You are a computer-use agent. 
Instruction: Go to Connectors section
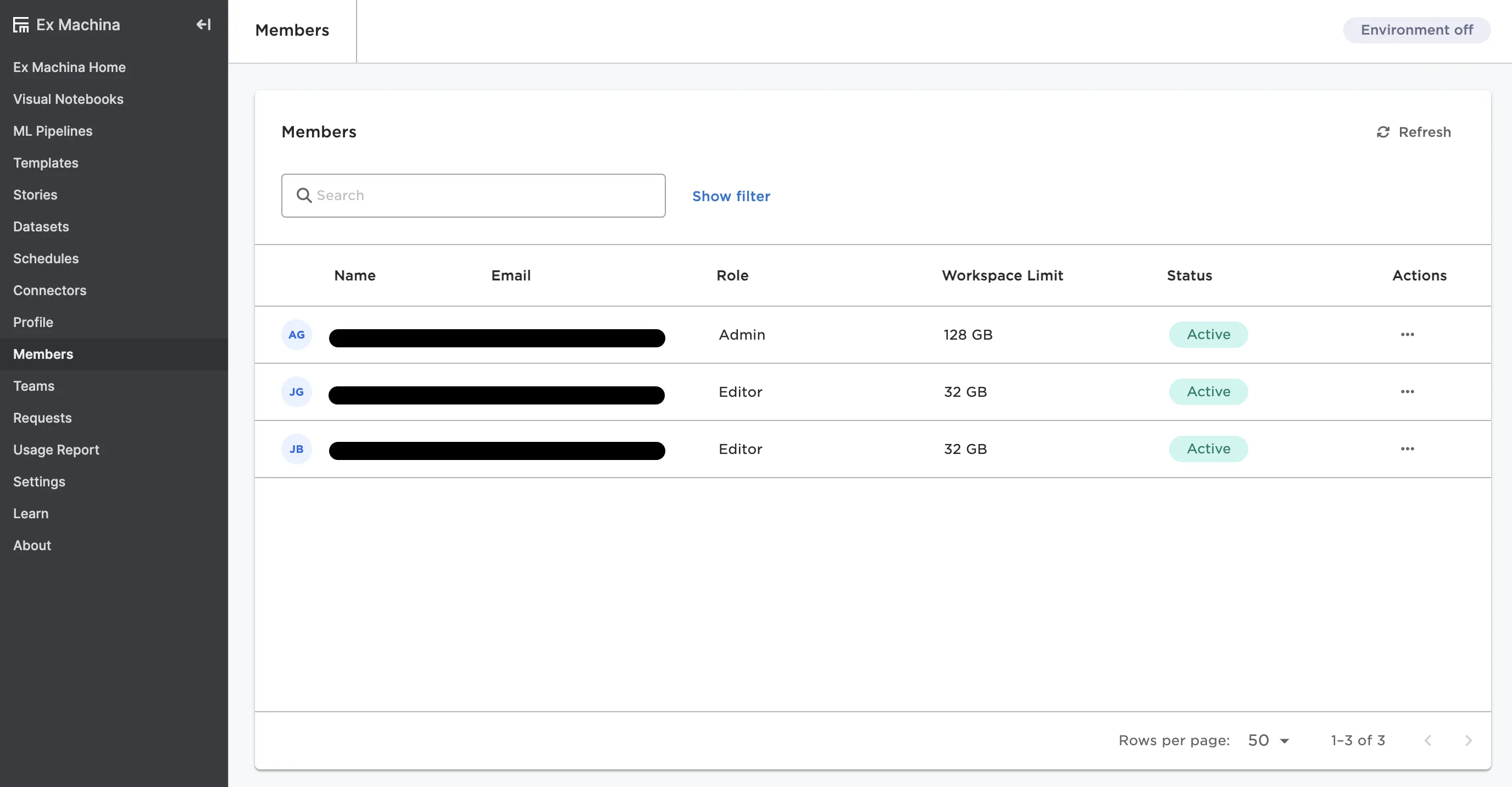click(x=49, y=290)
